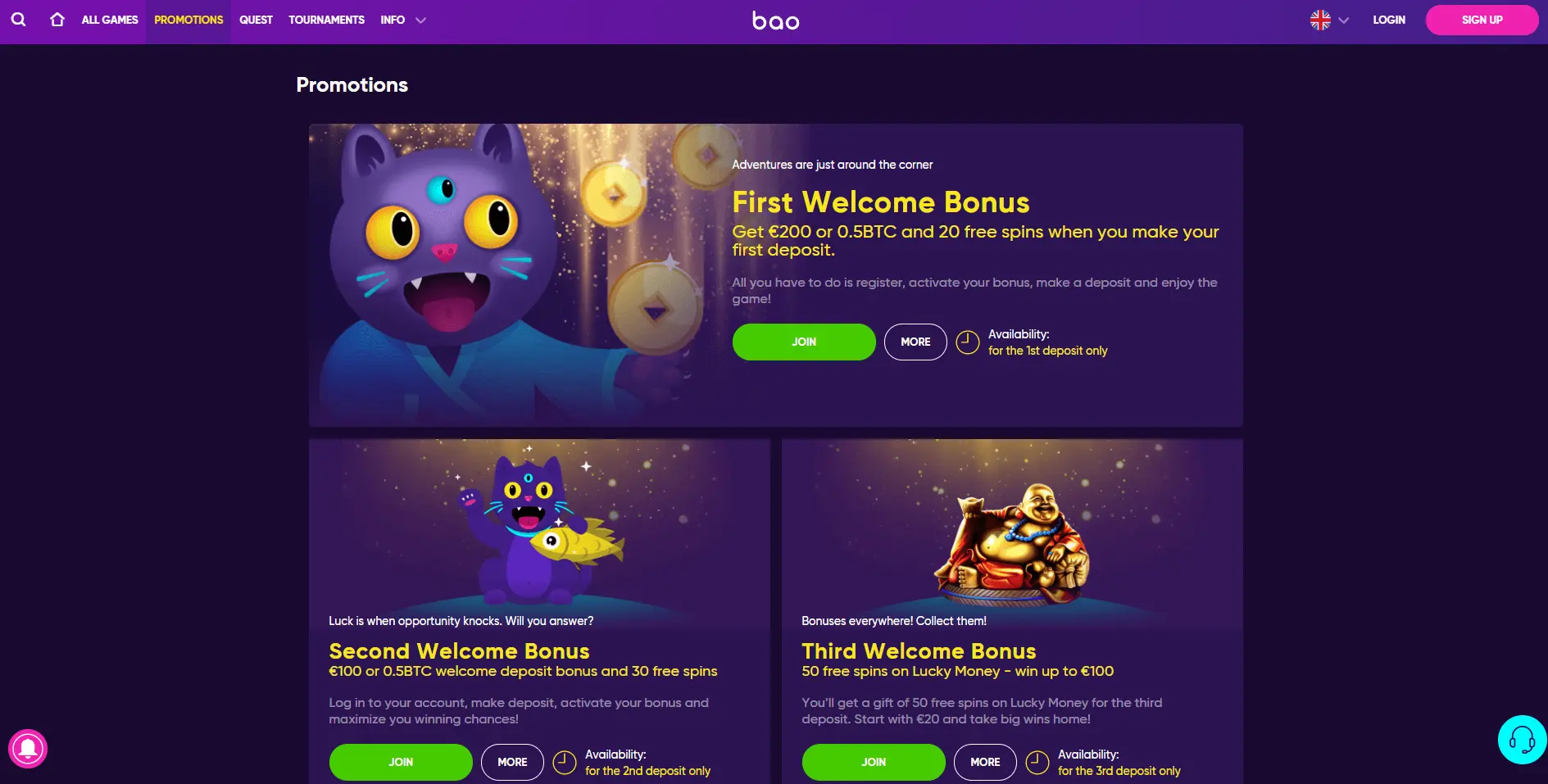Go to the home page icon
The height and width of the screenshot is (784, 1548).
(57, 20)
